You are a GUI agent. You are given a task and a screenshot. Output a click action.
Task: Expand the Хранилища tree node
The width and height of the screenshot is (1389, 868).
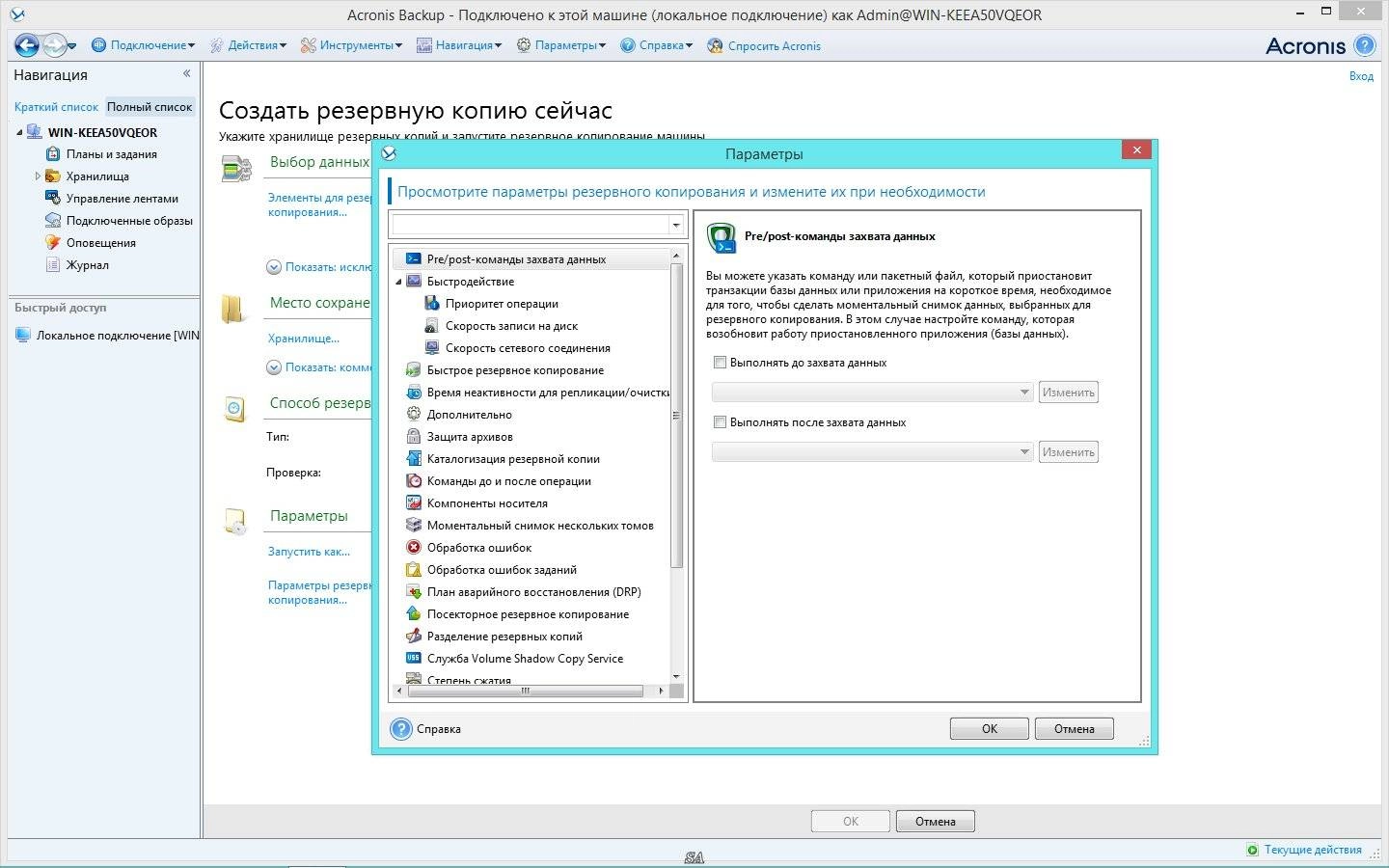tap(38, 176)
